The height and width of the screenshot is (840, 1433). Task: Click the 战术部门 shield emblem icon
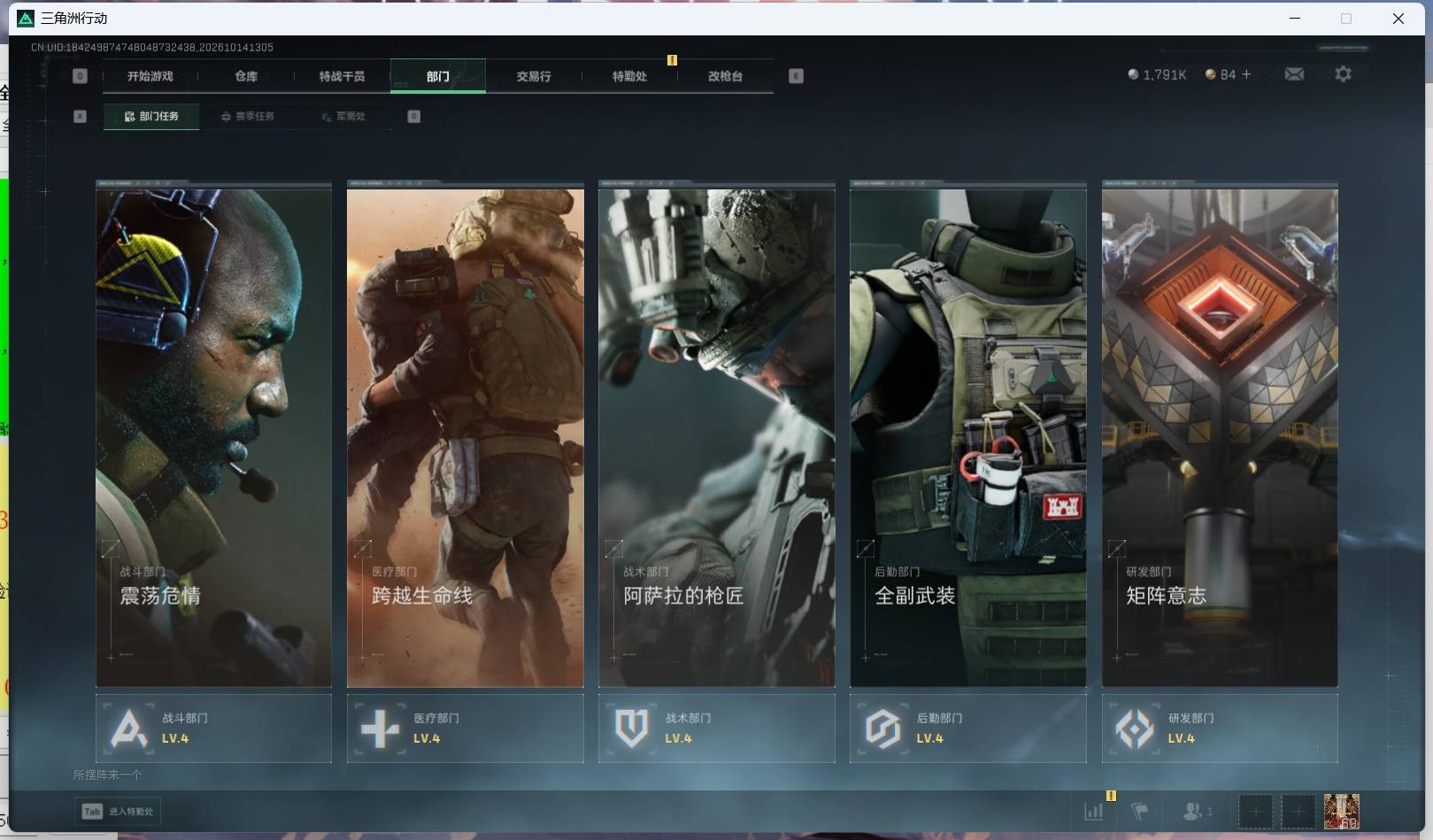(x=632, y=728)
